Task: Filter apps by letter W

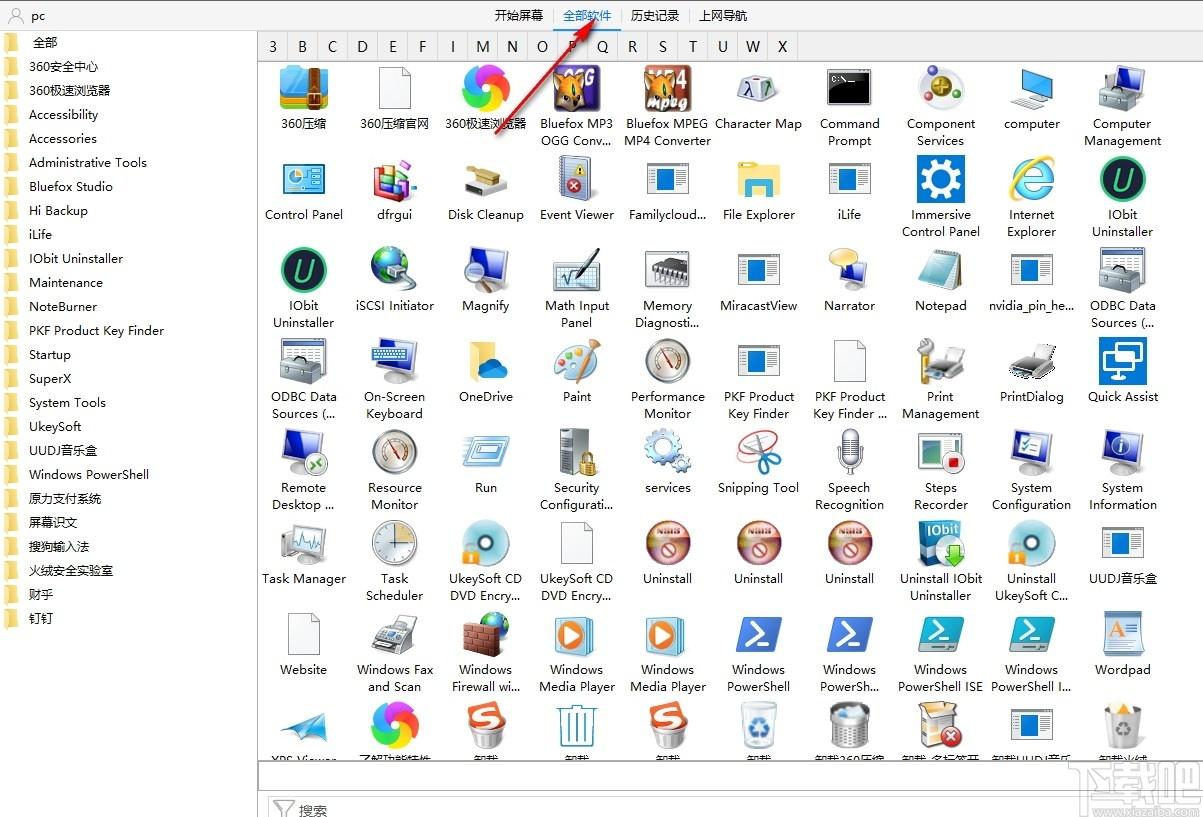Action: (752, 46)
